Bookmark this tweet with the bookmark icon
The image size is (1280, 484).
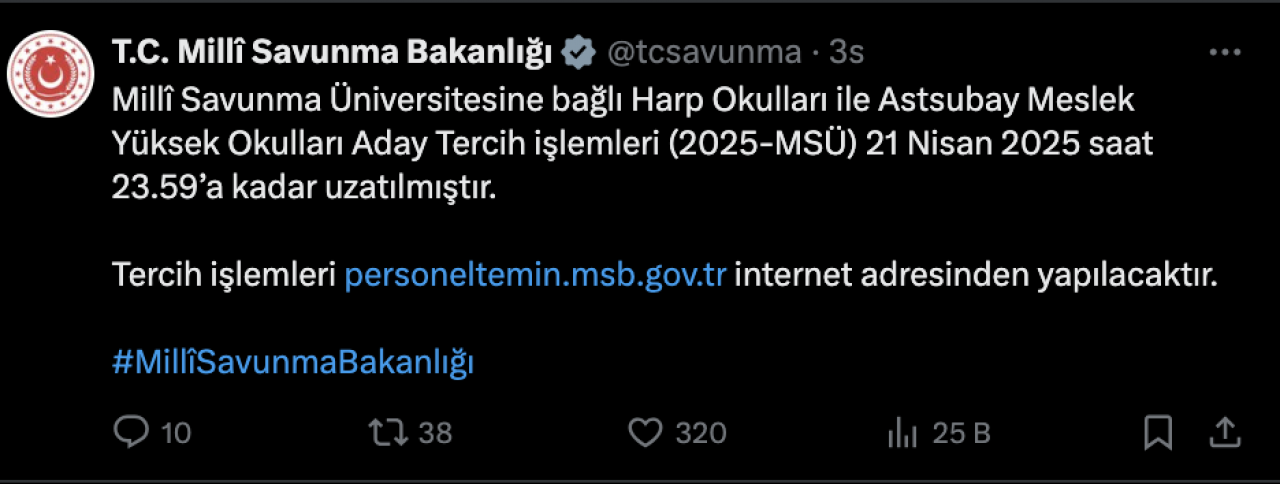[x=1158, y=432]
